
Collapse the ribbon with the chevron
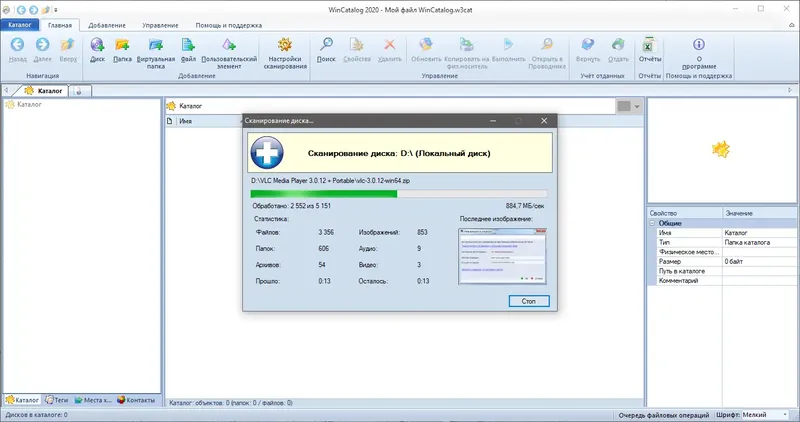pyautogui.click(x=792, y=25)
